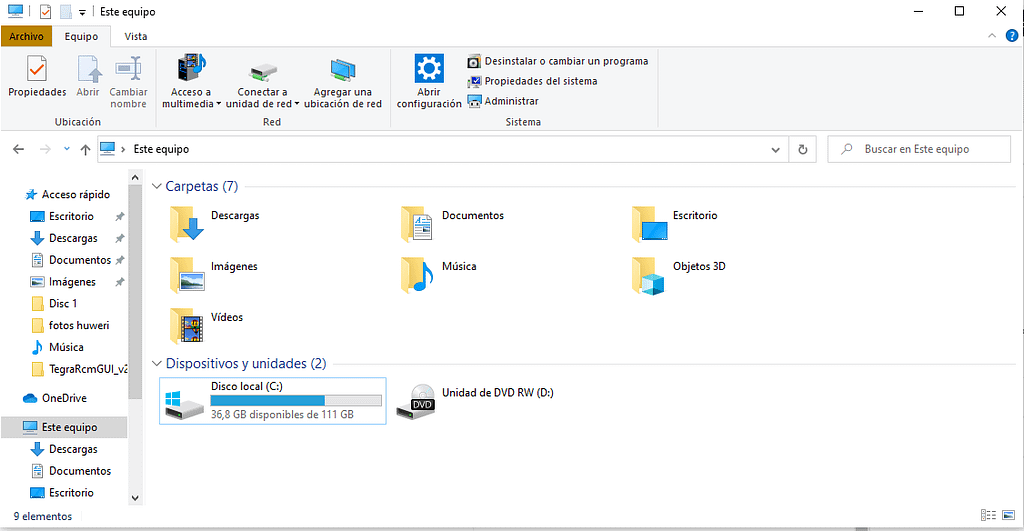Screen dimensions: 1024x531
Task: Click Agregar una ubicación de red
Action: coord(343,82)
